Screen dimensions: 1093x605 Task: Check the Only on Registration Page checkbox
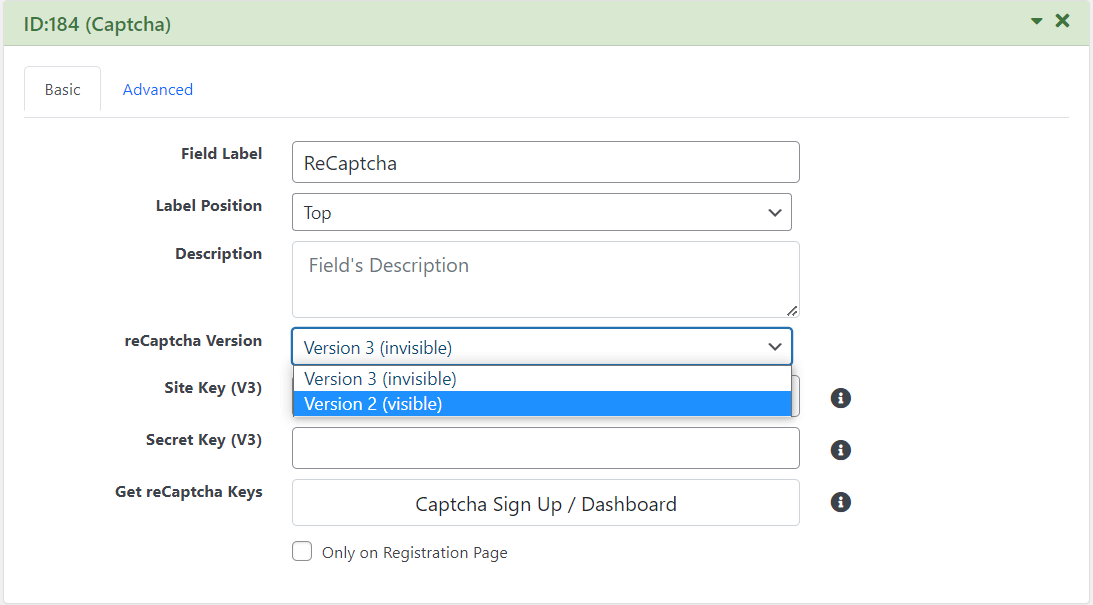[x=302, y=551]
